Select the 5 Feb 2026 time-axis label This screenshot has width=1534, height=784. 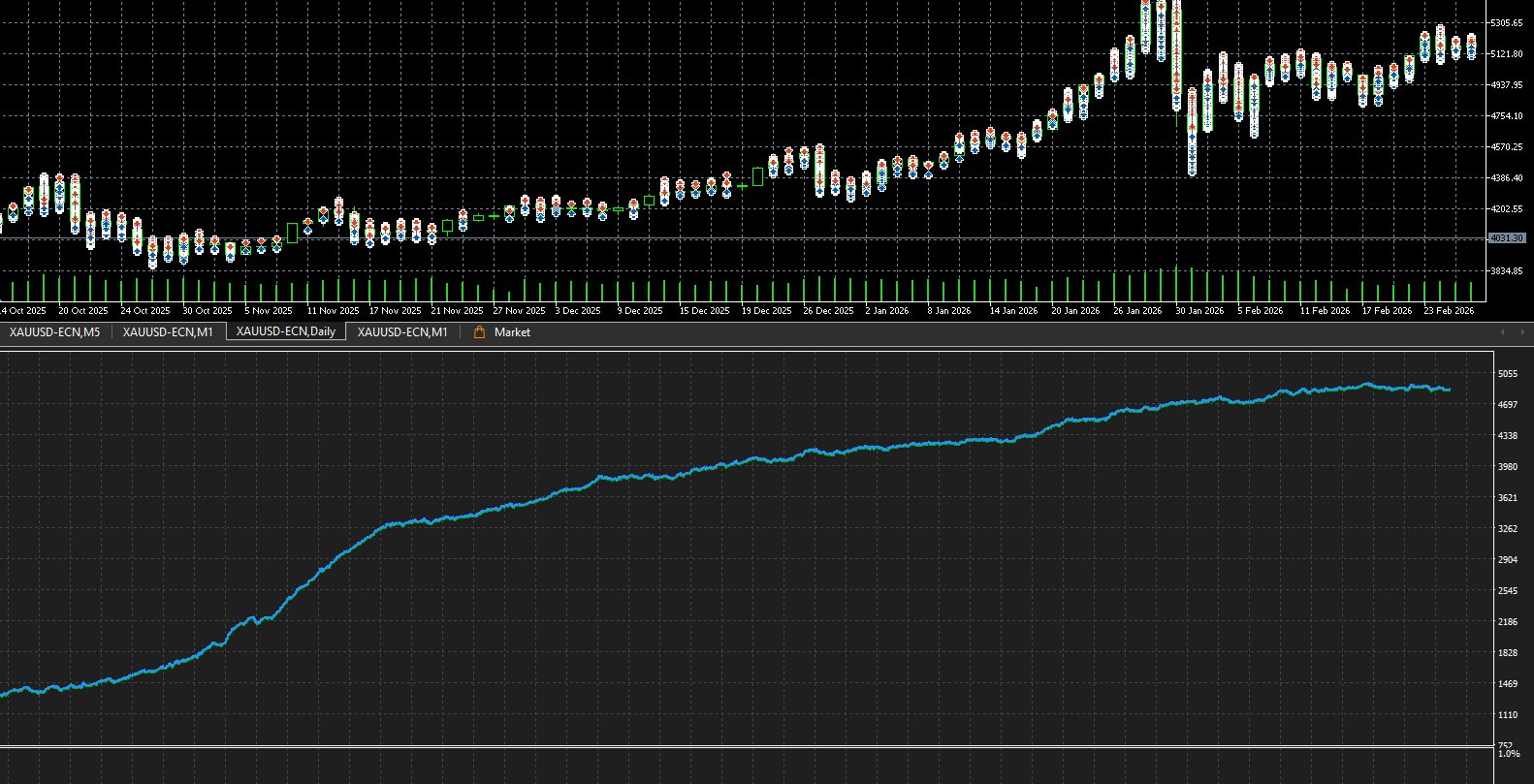(1261, 311)
